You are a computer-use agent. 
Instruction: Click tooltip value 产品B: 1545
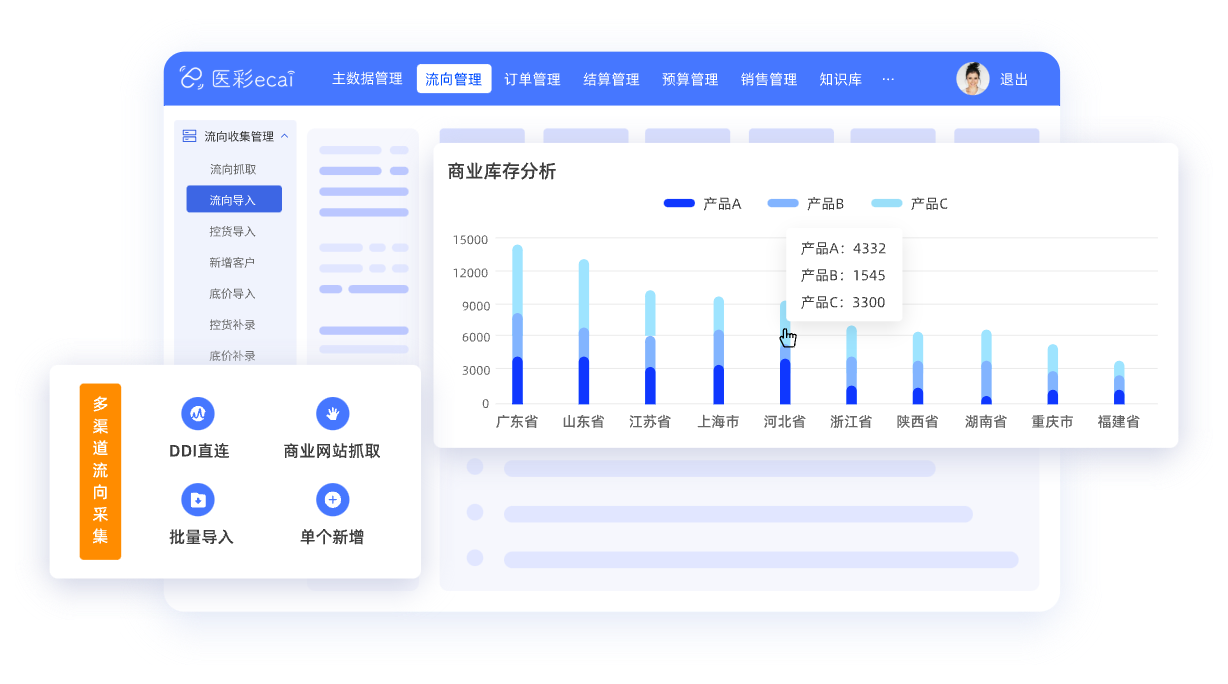coord(843,275)
